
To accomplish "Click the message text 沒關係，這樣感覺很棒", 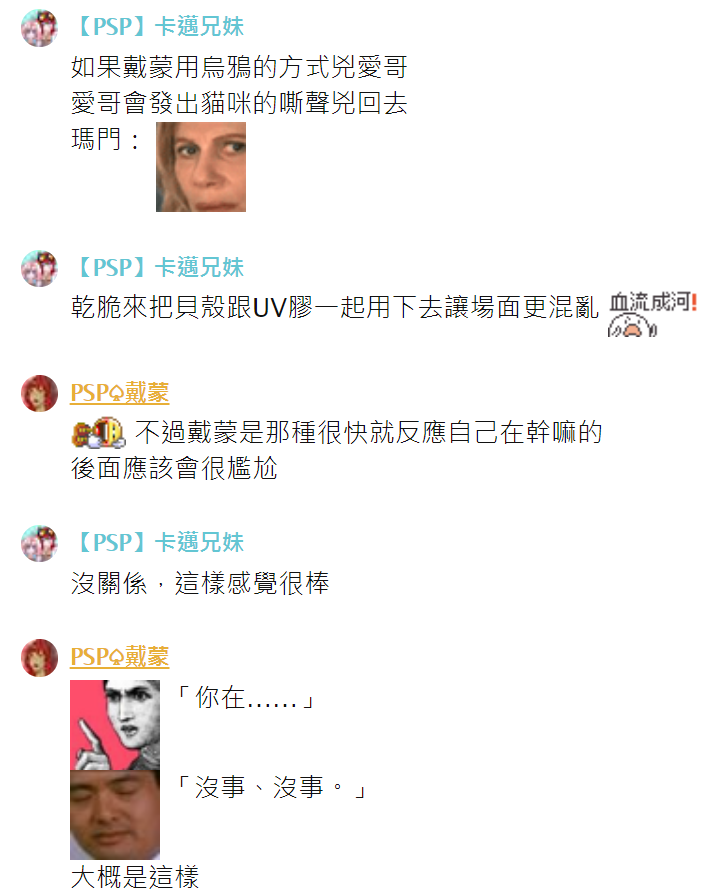I will coord(200,583).
